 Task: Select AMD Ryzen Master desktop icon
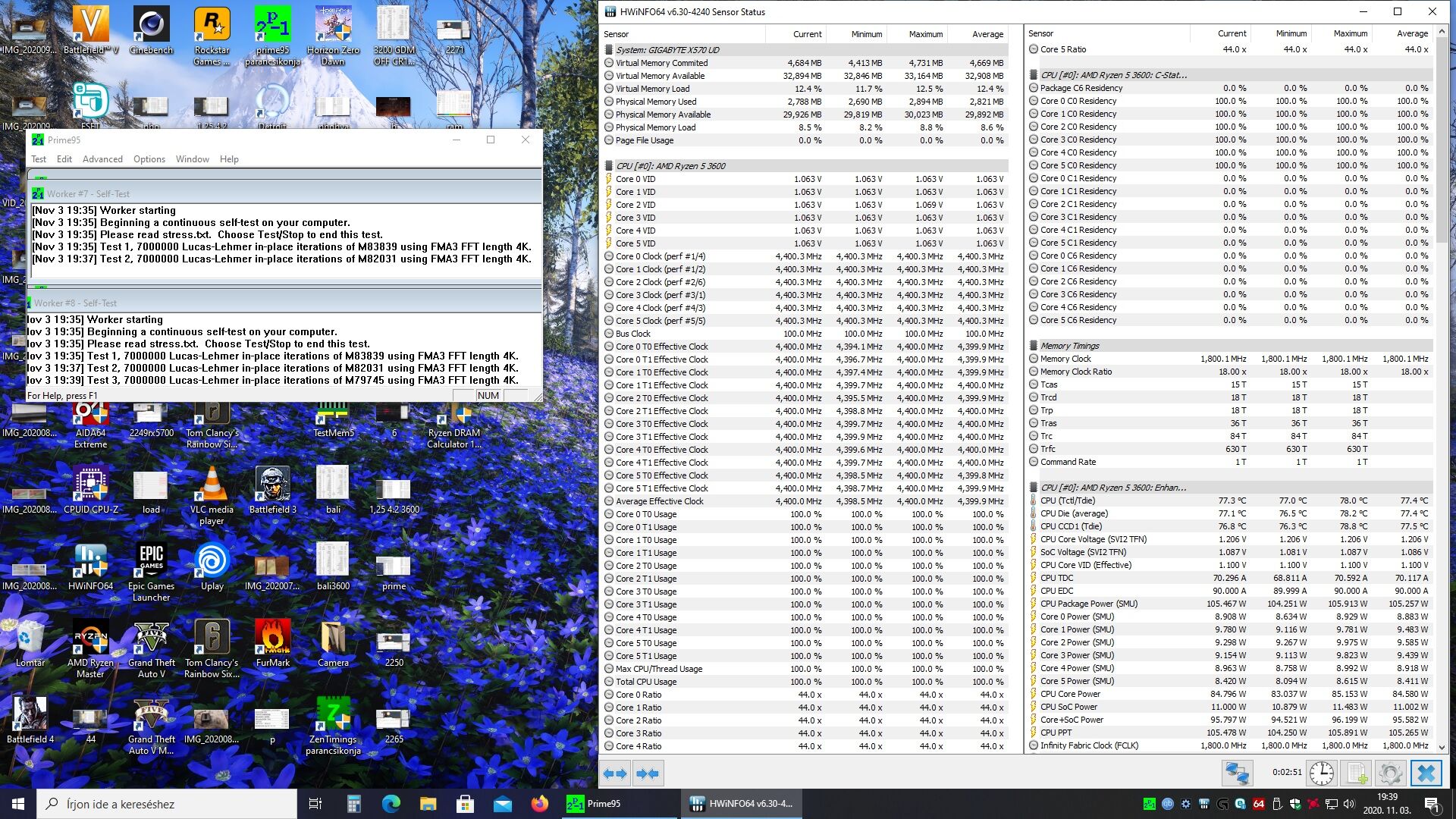[90, 649]
